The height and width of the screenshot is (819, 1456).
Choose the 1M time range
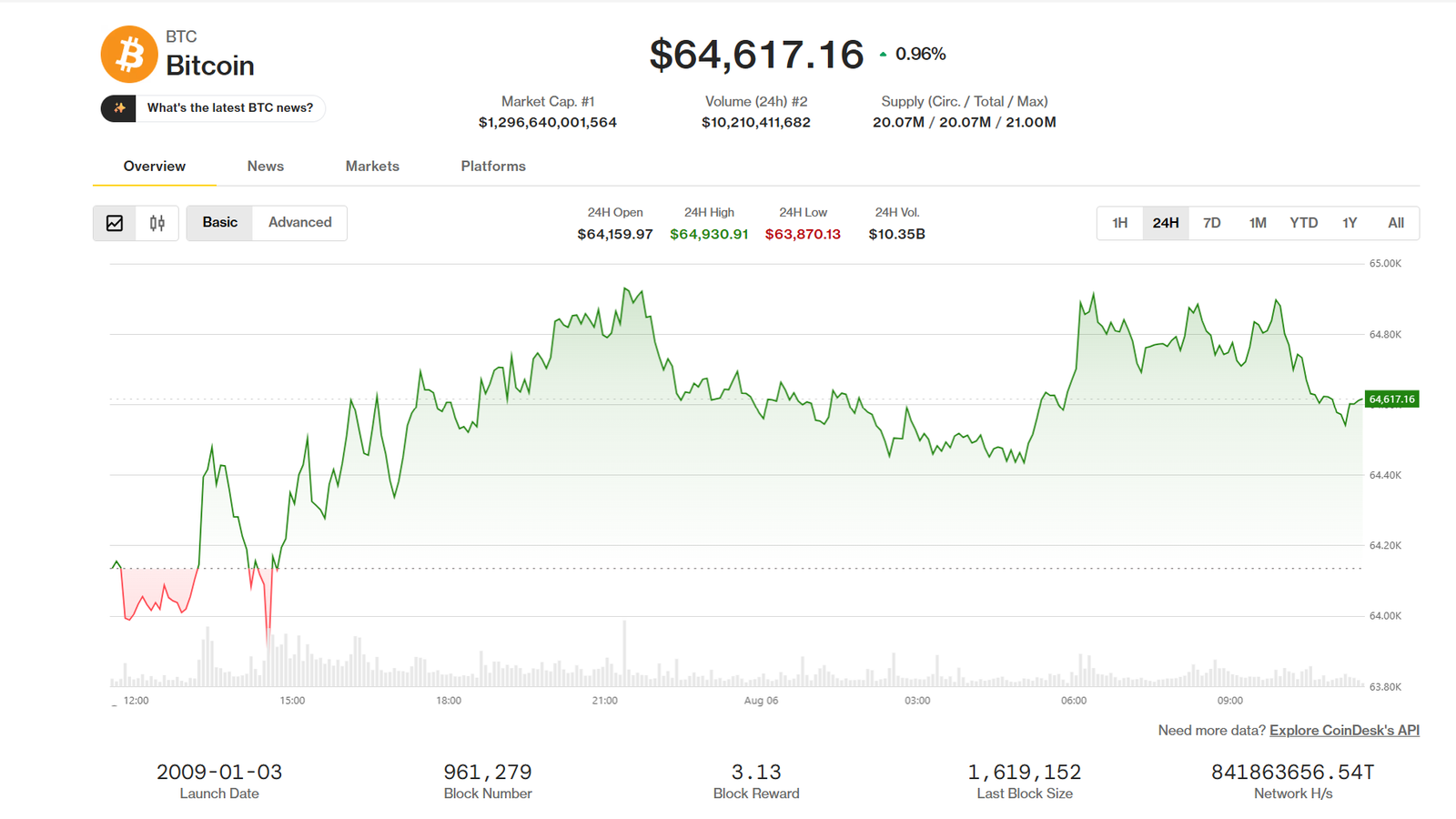click(1258, 223)
